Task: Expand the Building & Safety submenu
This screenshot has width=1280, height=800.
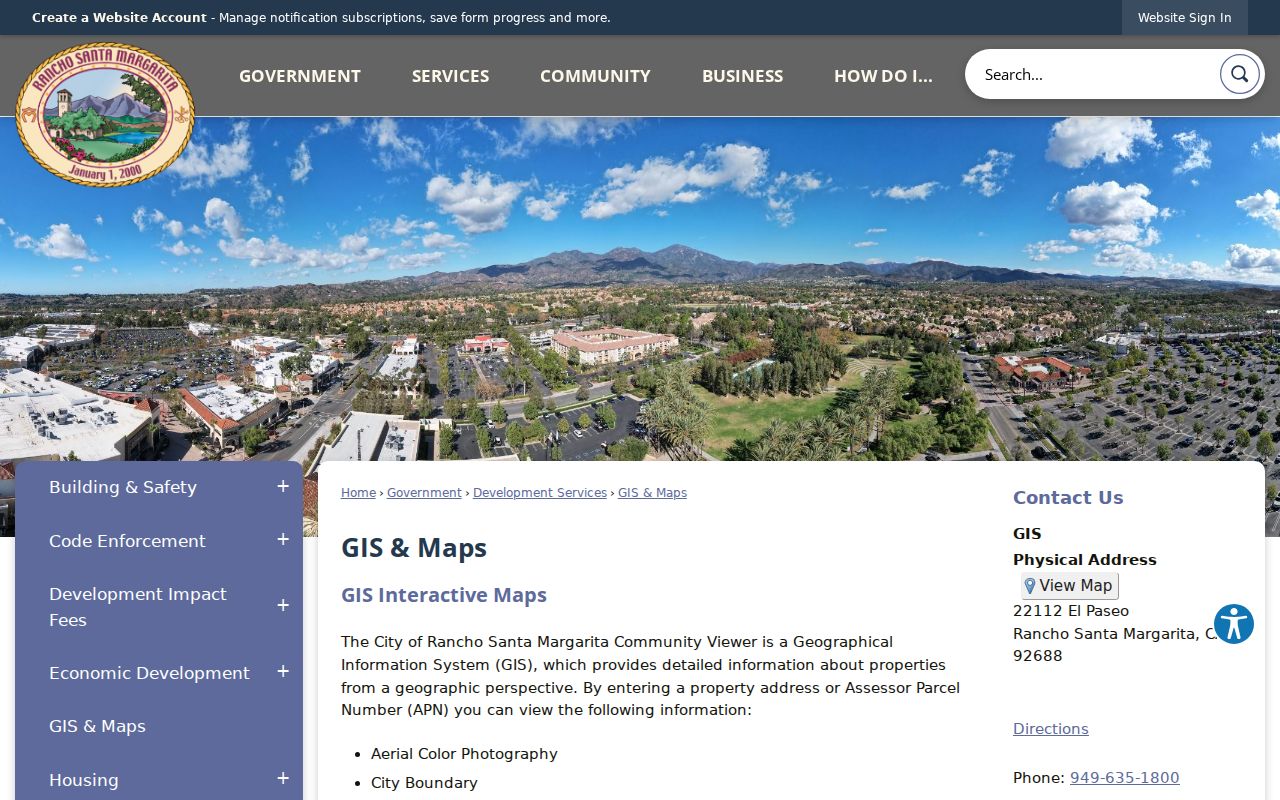Action: pos(283,487)
